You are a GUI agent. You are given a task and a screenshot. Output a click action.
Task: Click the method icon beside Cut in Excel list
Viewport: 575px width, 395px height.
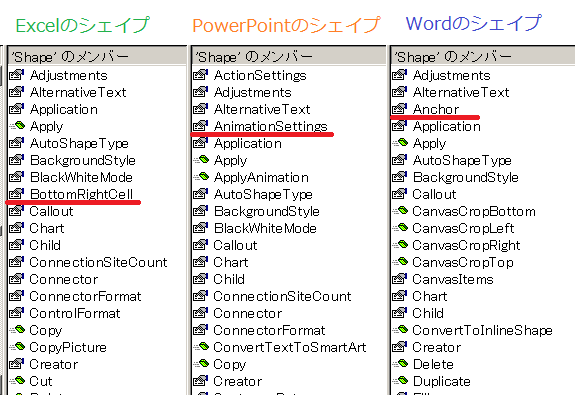click(x=17, y=381)
